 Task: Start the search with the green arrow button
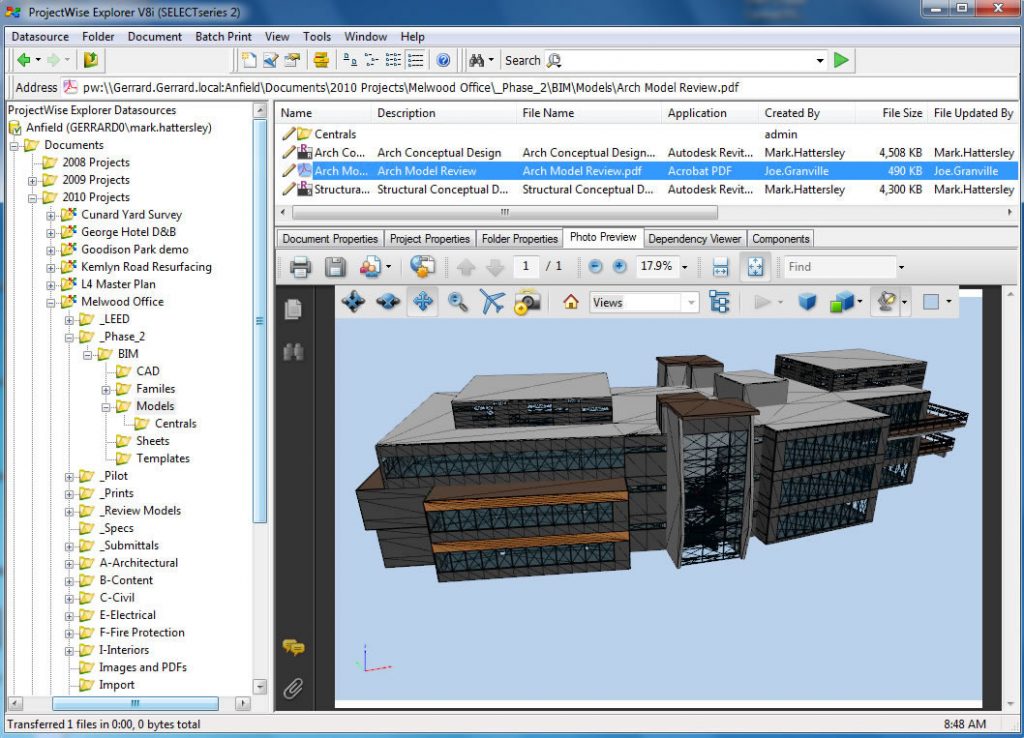843,60
